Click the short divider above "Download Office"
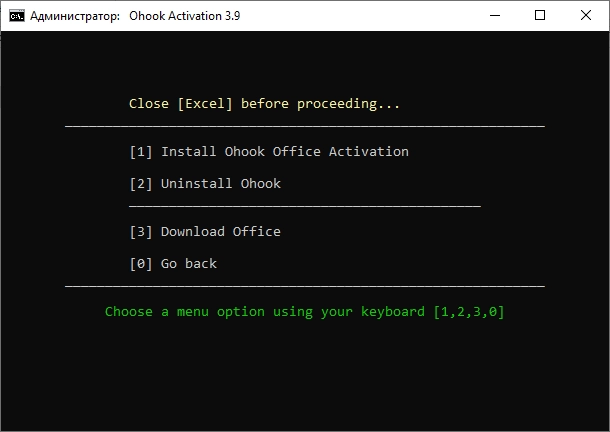The height and width of the screenshot is (432, 610). [x=305, y=207]
